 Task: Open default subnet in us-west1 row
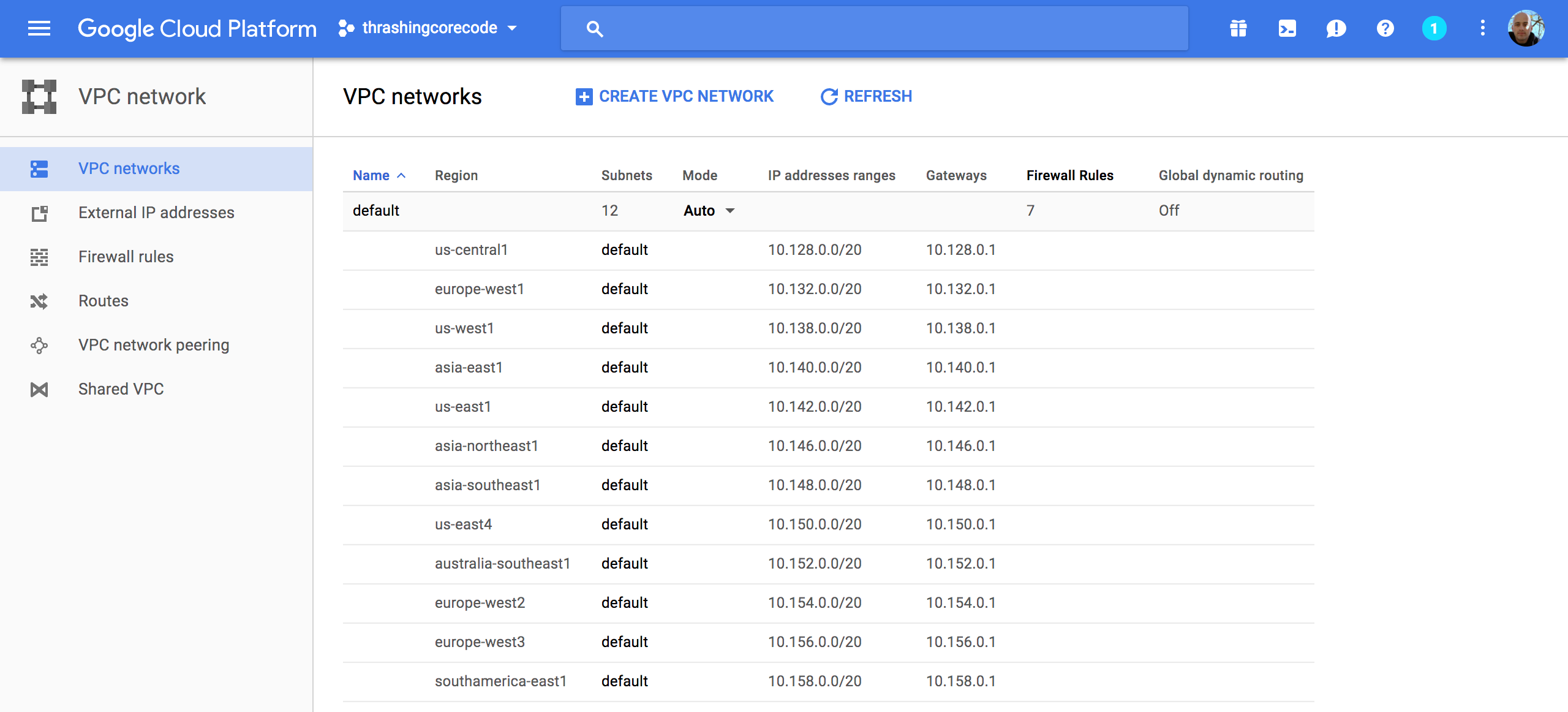click(x=624, y=328)
